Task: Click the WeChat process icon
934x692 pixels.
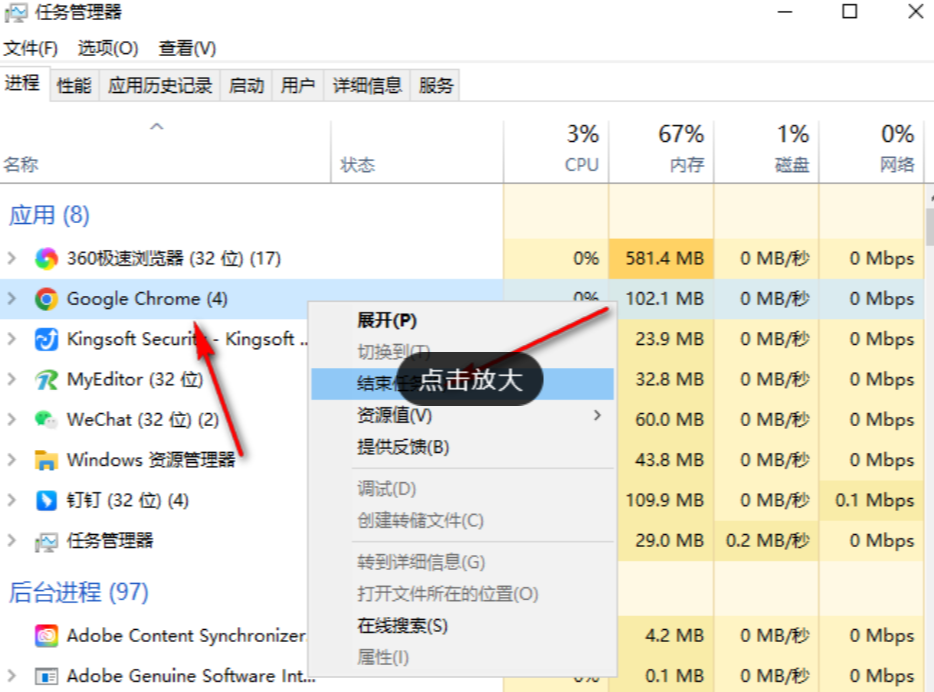Action: (x=46, y=420)
